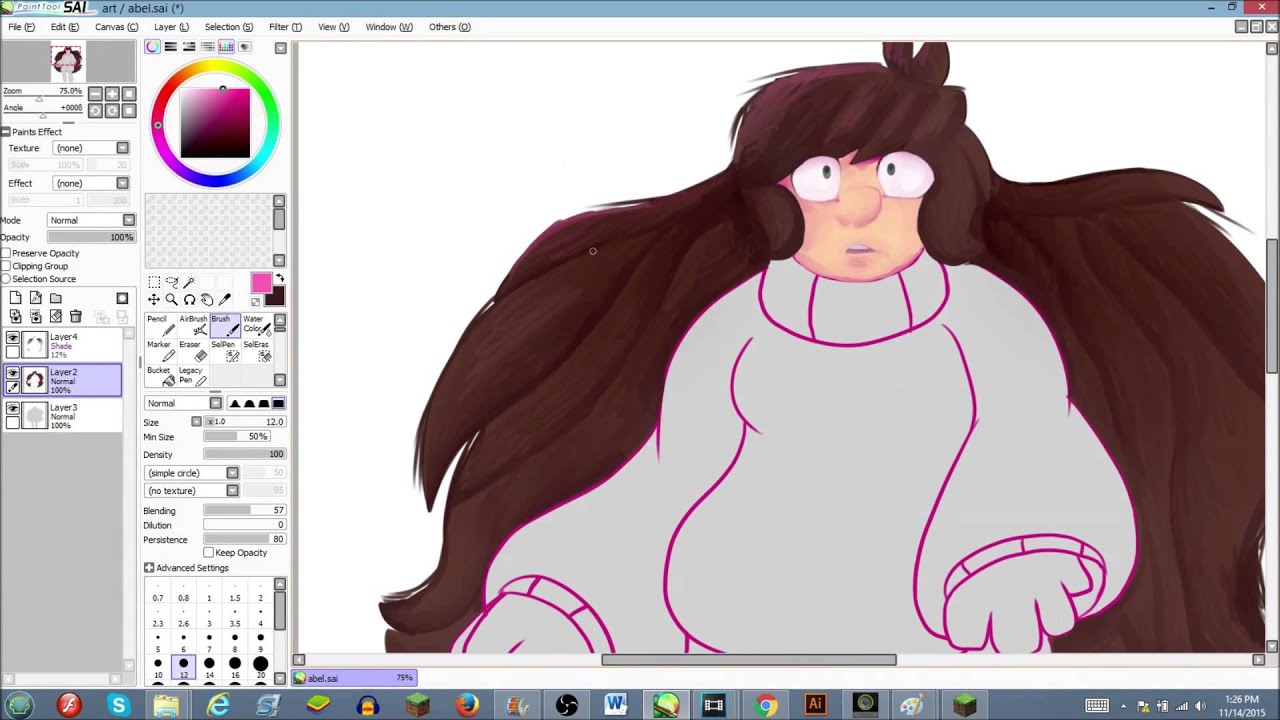Open the Selection menu
1280x720 pixels.
[229, 27]
